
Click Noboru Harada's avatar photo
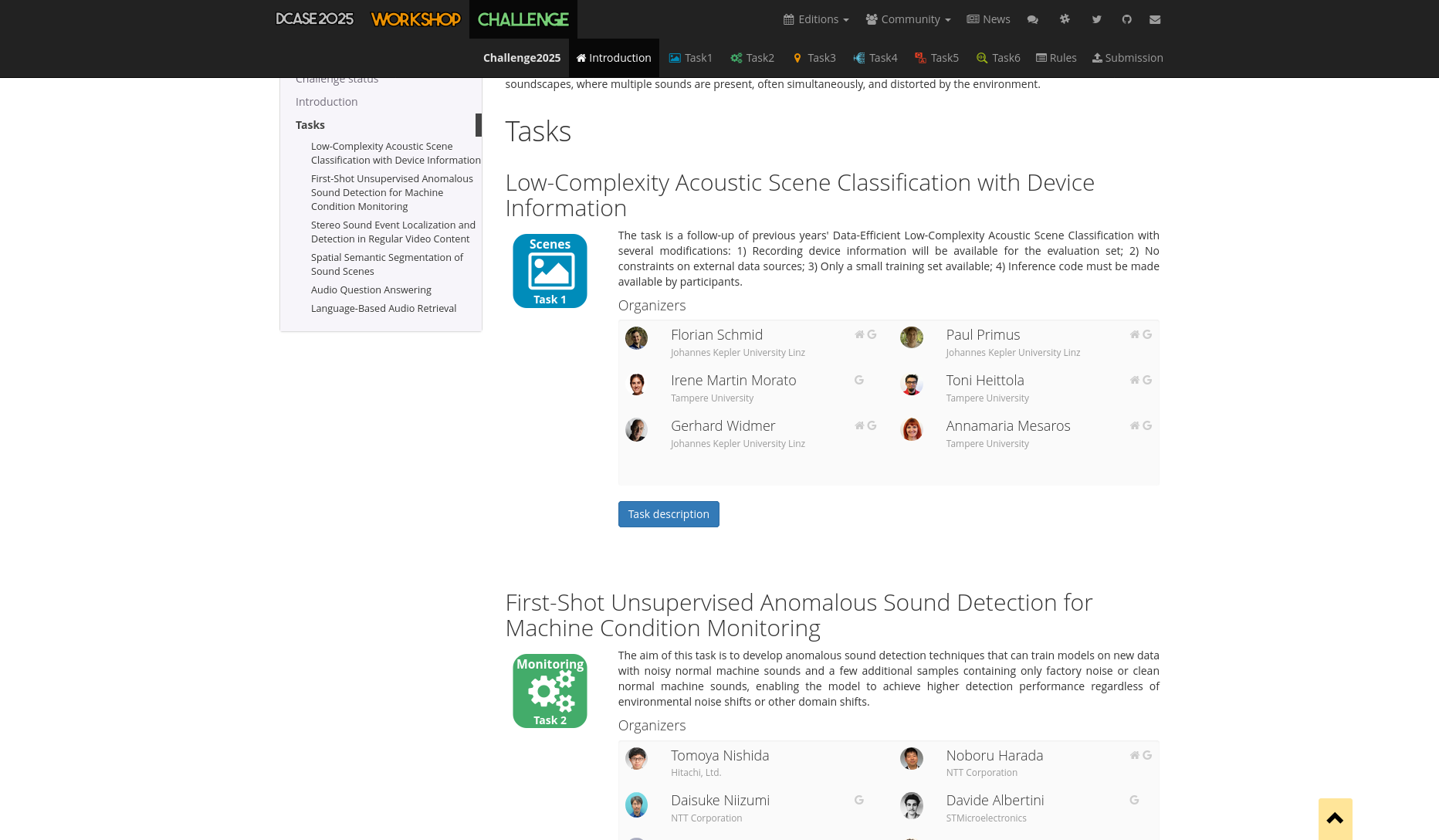click(912, 758)
